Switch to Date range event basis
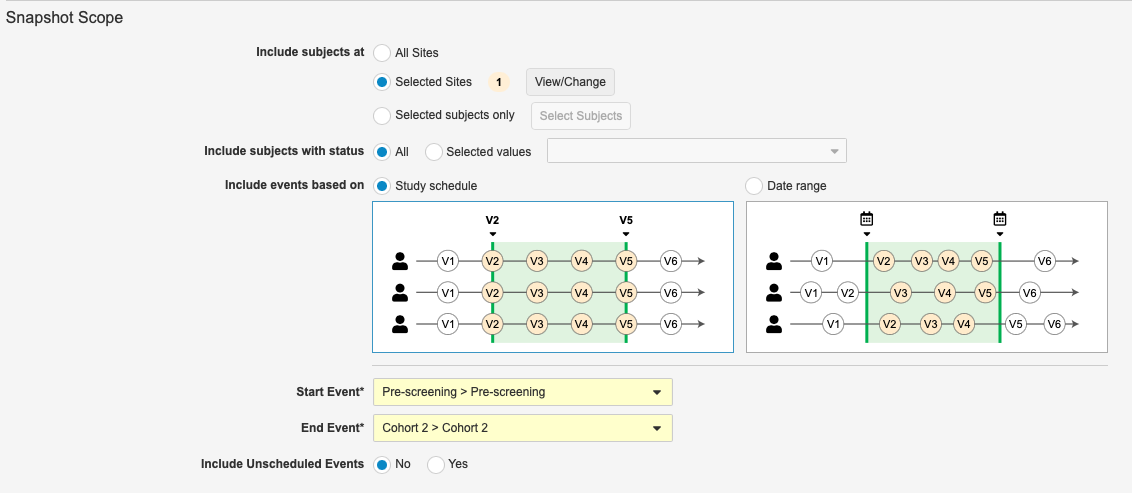1132x493 pixels. click(x=754, y=186)
